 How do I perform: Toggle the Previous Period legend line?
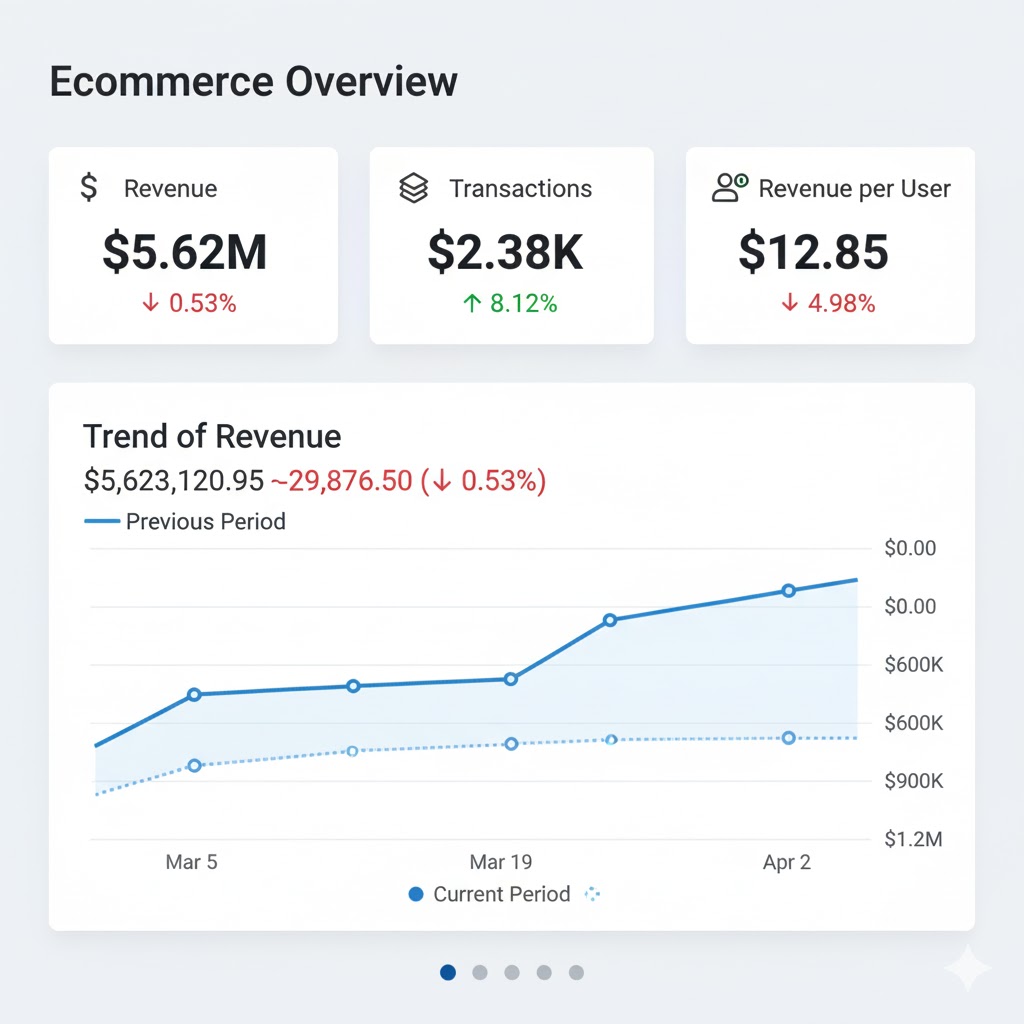coord(185,521)
